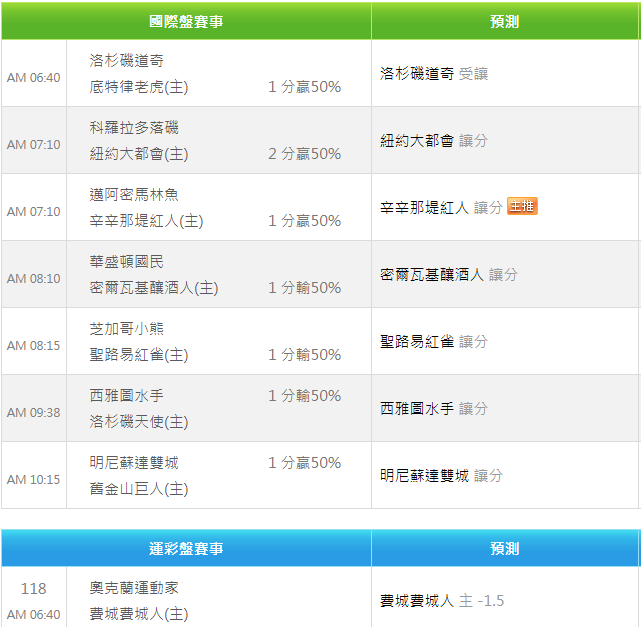Click the green 預測 header
The image size is (641, 627).
pyautogui.click(x=505, y=21)
